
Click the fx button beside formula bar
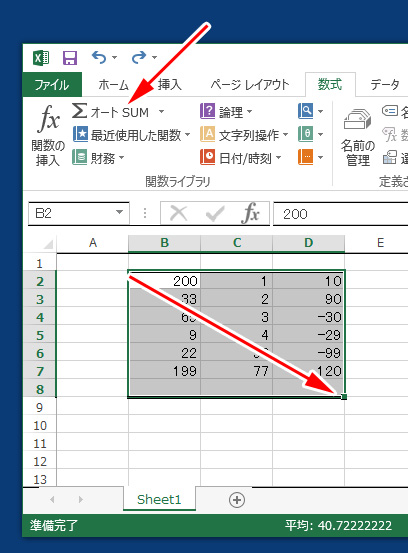tap(251, 213)
